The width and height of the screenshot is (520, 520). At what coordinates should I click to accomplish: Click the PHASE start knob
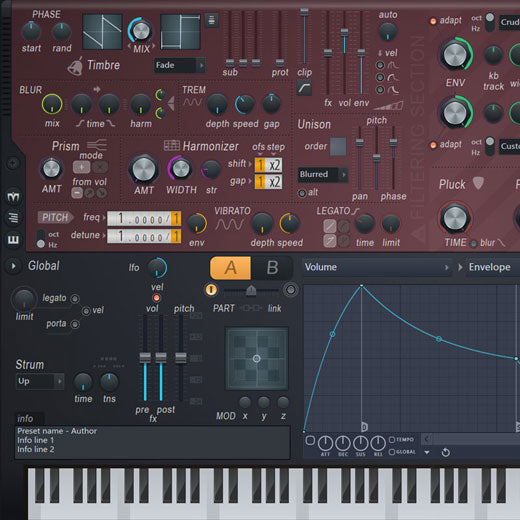pos(31,32)
